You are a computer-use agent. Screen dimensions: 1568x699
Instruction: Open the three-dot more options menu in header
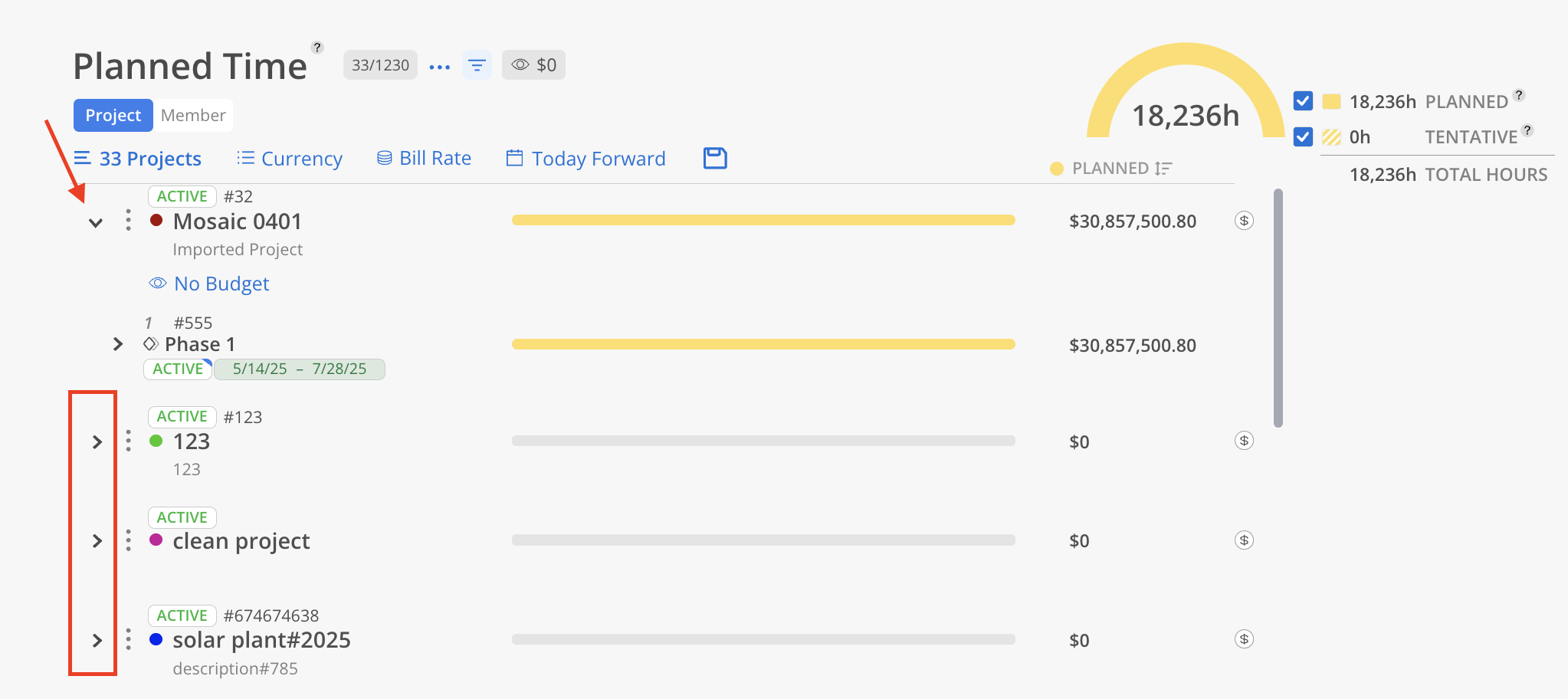tap(440, 67)
